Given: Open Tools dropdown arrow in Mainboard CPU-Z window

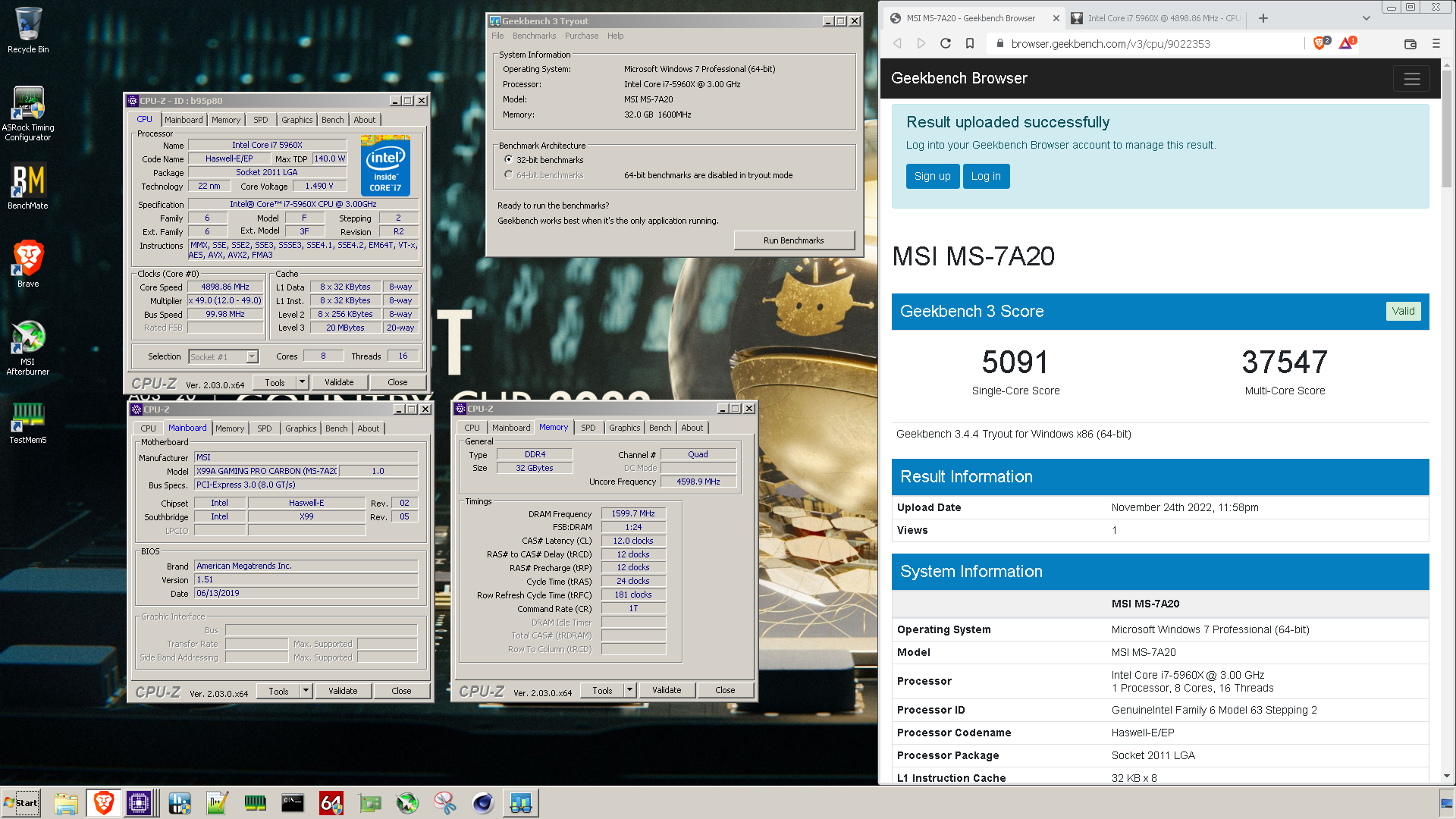Looking at the screenshot, I should click(306, 691).
